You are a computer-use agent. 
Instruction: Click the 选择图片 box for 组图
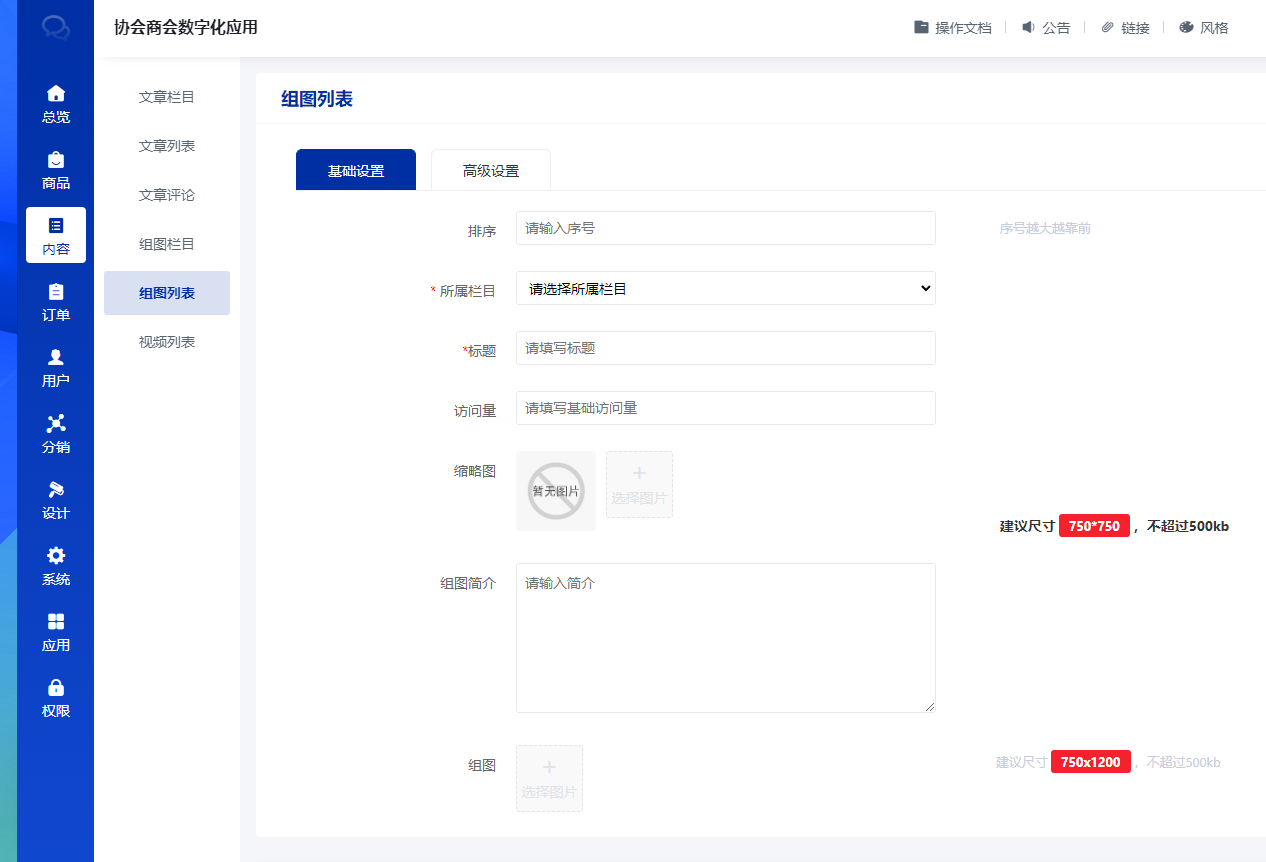pos(549,778)
